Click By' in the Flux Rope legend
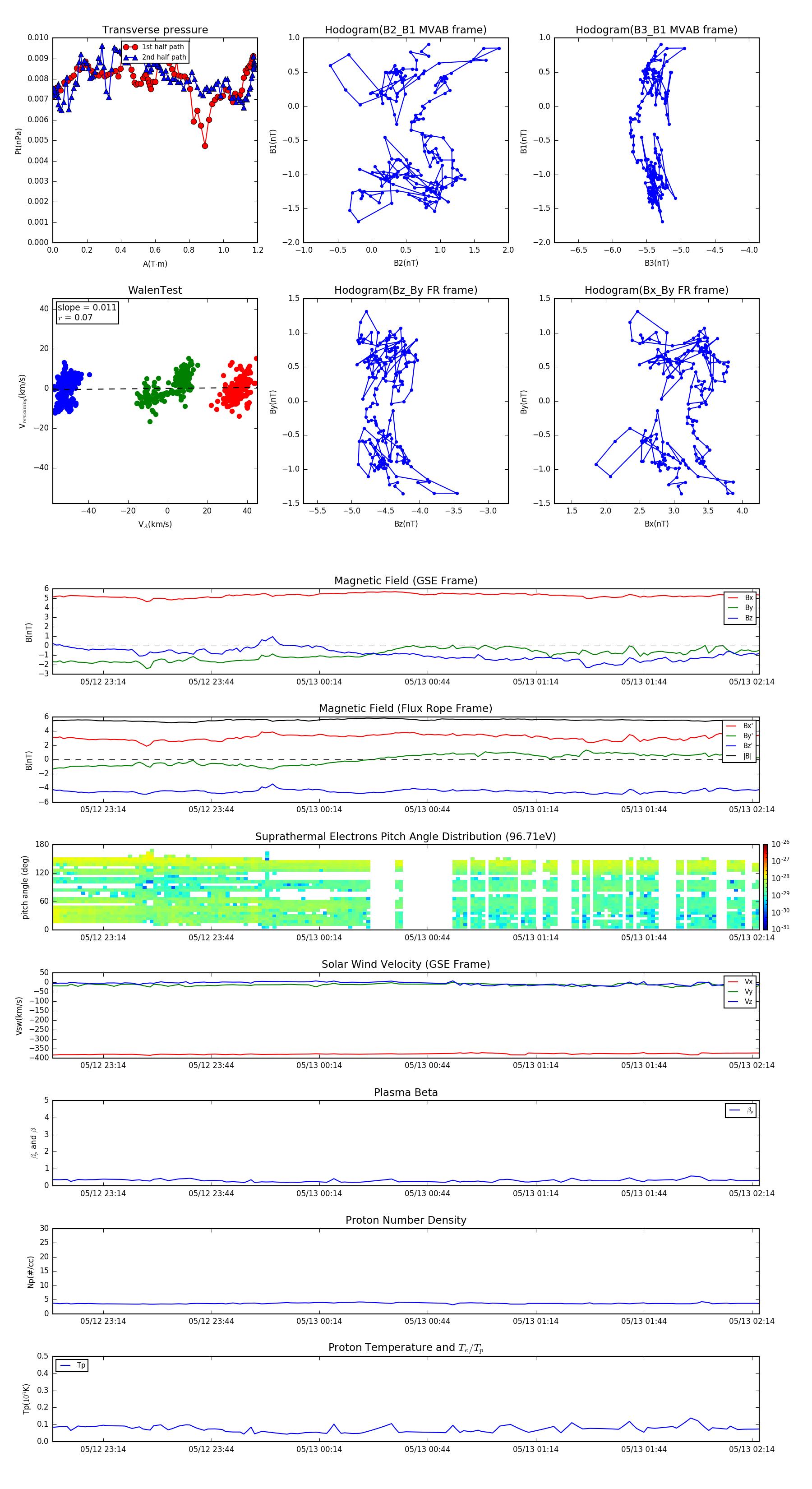812x1489 pixels. click(740, 736)
